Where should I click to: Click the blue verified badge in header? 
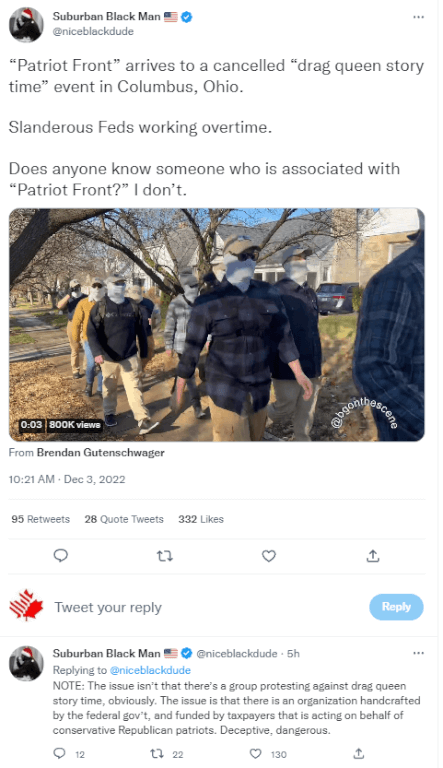point(187,17)
